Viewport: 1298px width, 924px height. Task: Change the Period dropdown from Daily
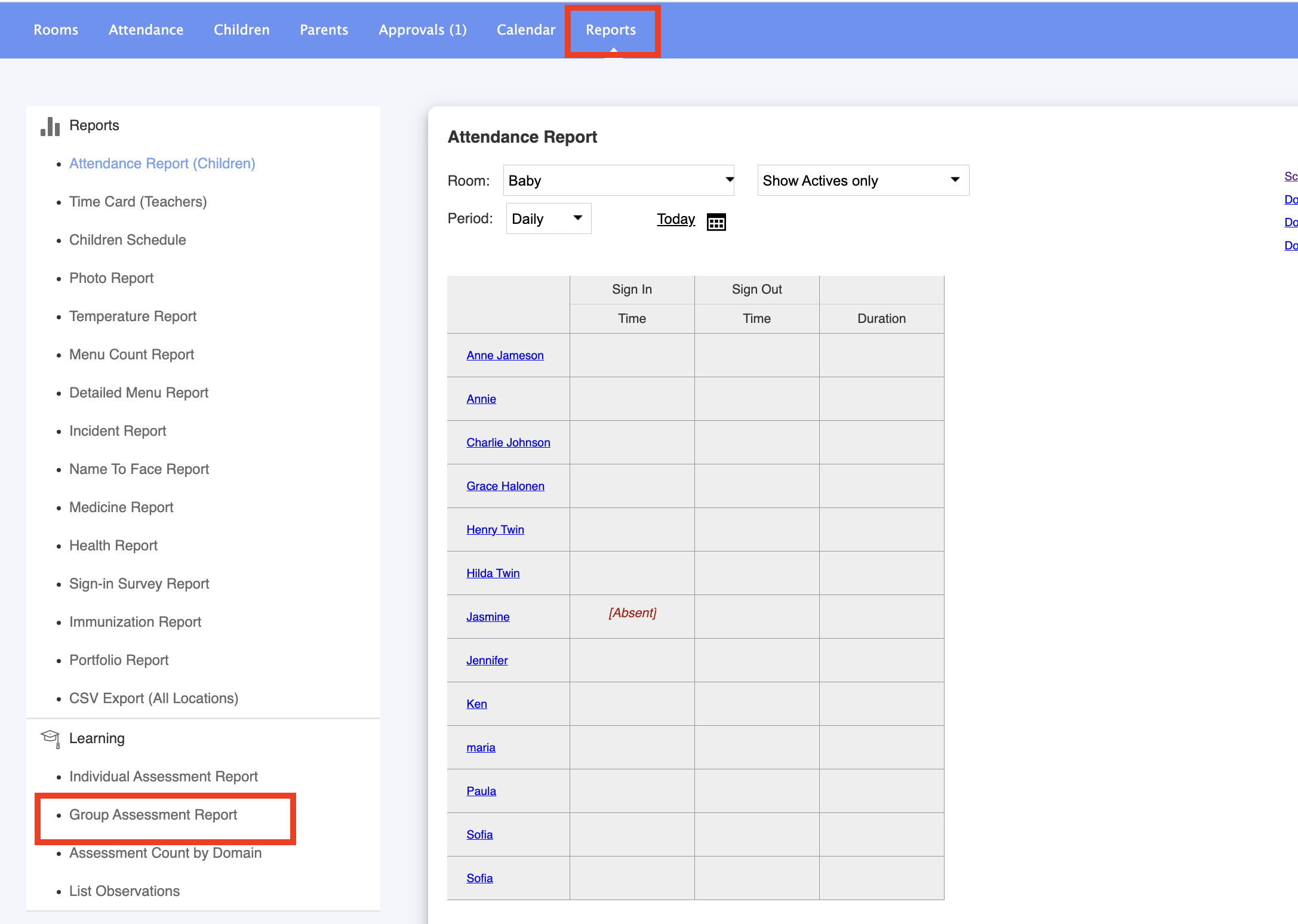click(548, 218)
